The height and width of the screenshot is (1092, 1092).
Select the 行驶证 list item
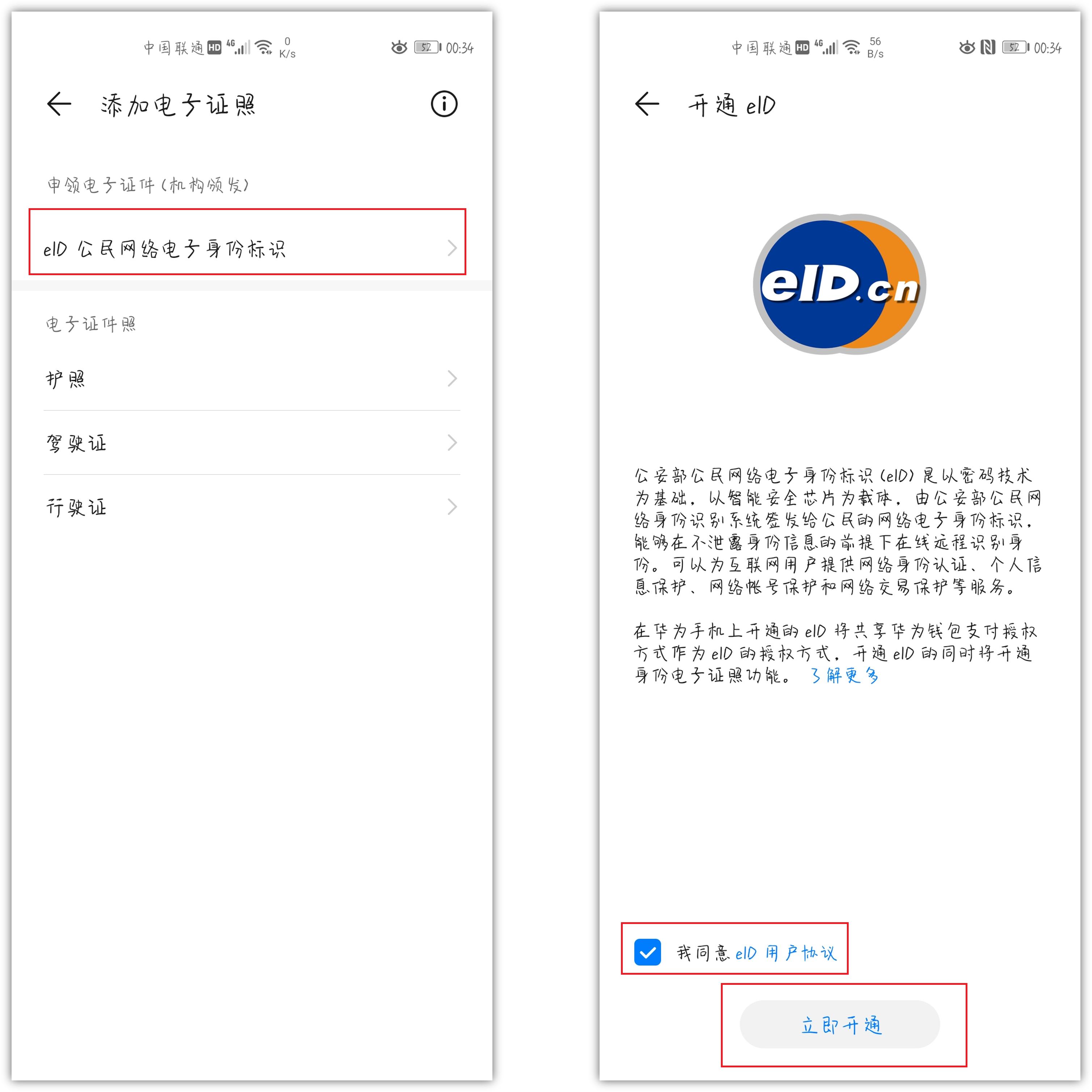(252, 507)
